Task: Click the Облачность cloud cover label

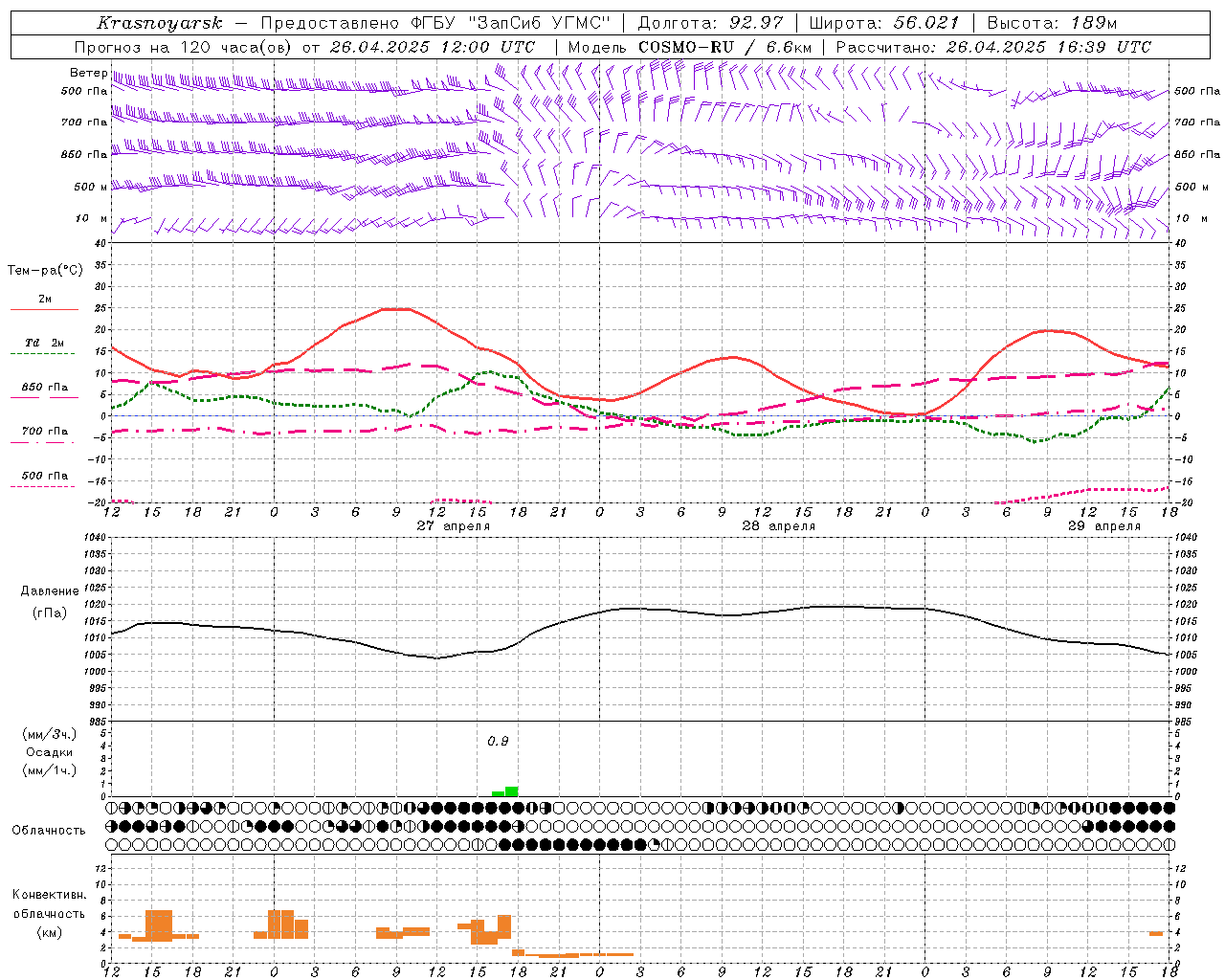Action: point(49,830)
